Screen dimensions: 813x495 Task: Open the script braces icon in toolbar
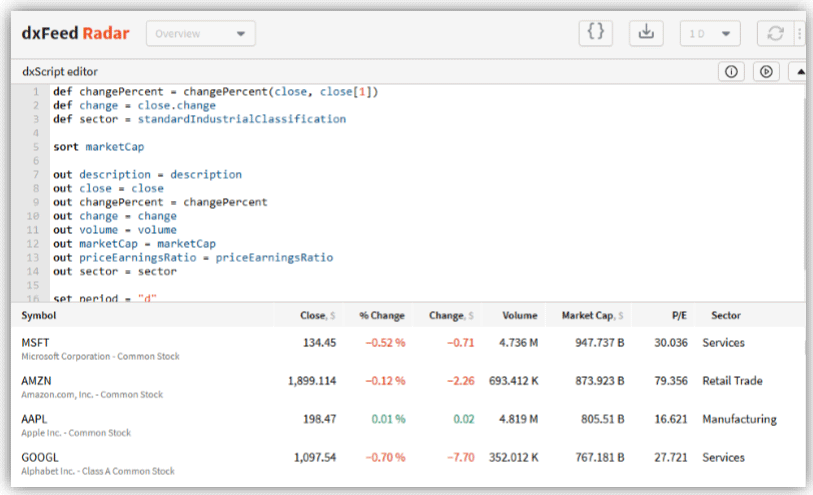(x=595, y=33)
